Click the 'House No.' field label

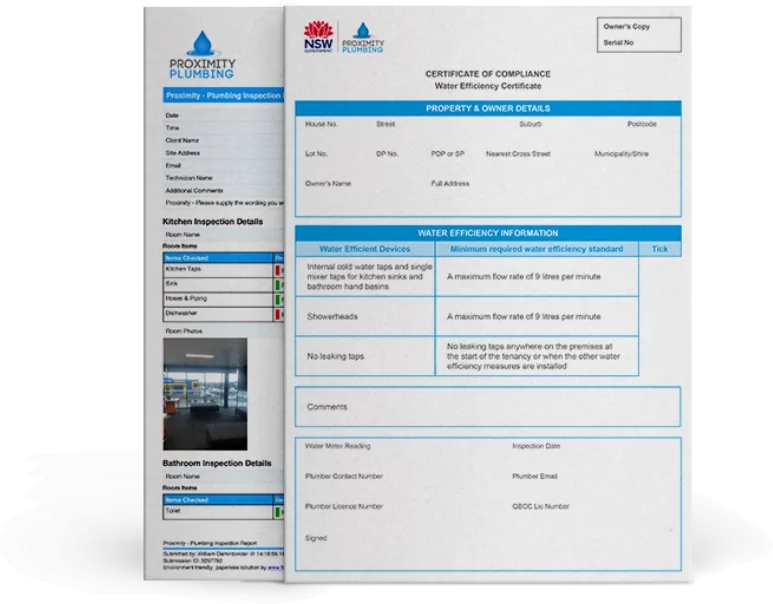point(321,124)
